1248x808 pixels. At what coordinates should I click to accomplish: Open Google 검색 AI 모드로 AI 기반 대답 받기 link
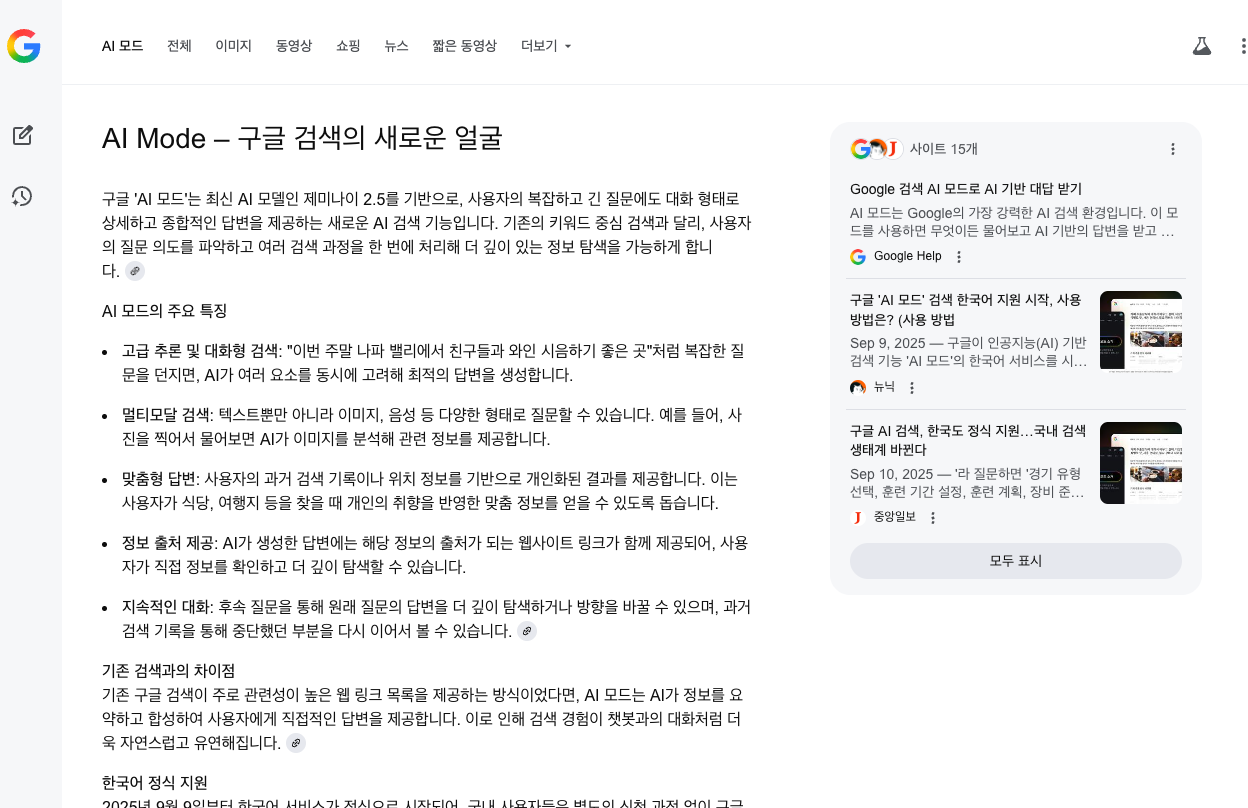coord(966,189)
